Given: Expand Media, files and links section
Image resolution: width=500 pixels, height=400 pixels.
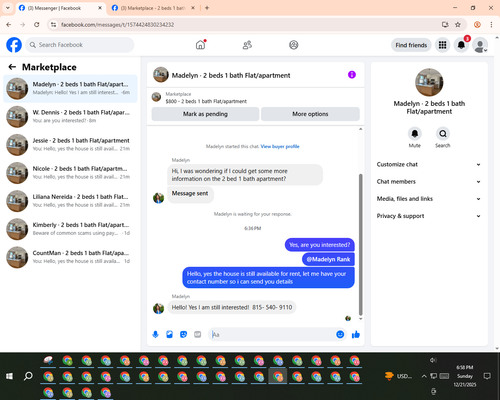Looking at the screenshot, I should point(429,199).
